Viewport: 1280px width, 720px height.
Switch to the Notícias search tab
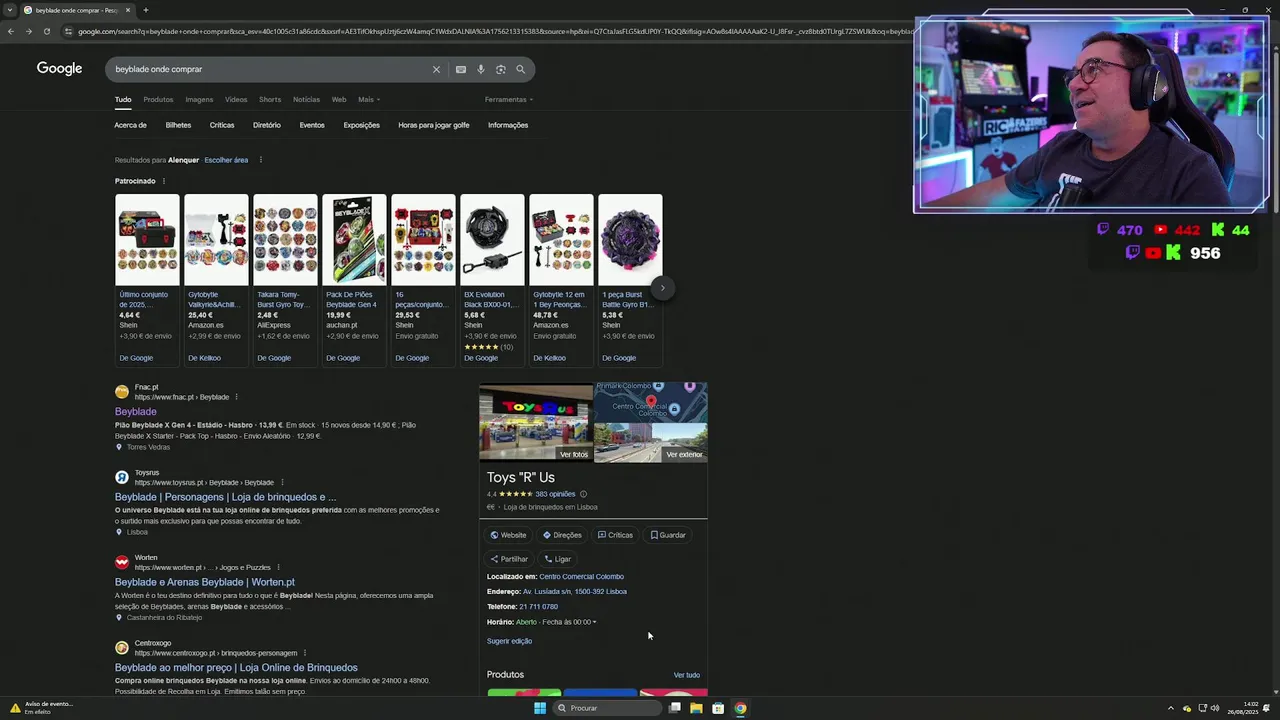tap(306, 100)
